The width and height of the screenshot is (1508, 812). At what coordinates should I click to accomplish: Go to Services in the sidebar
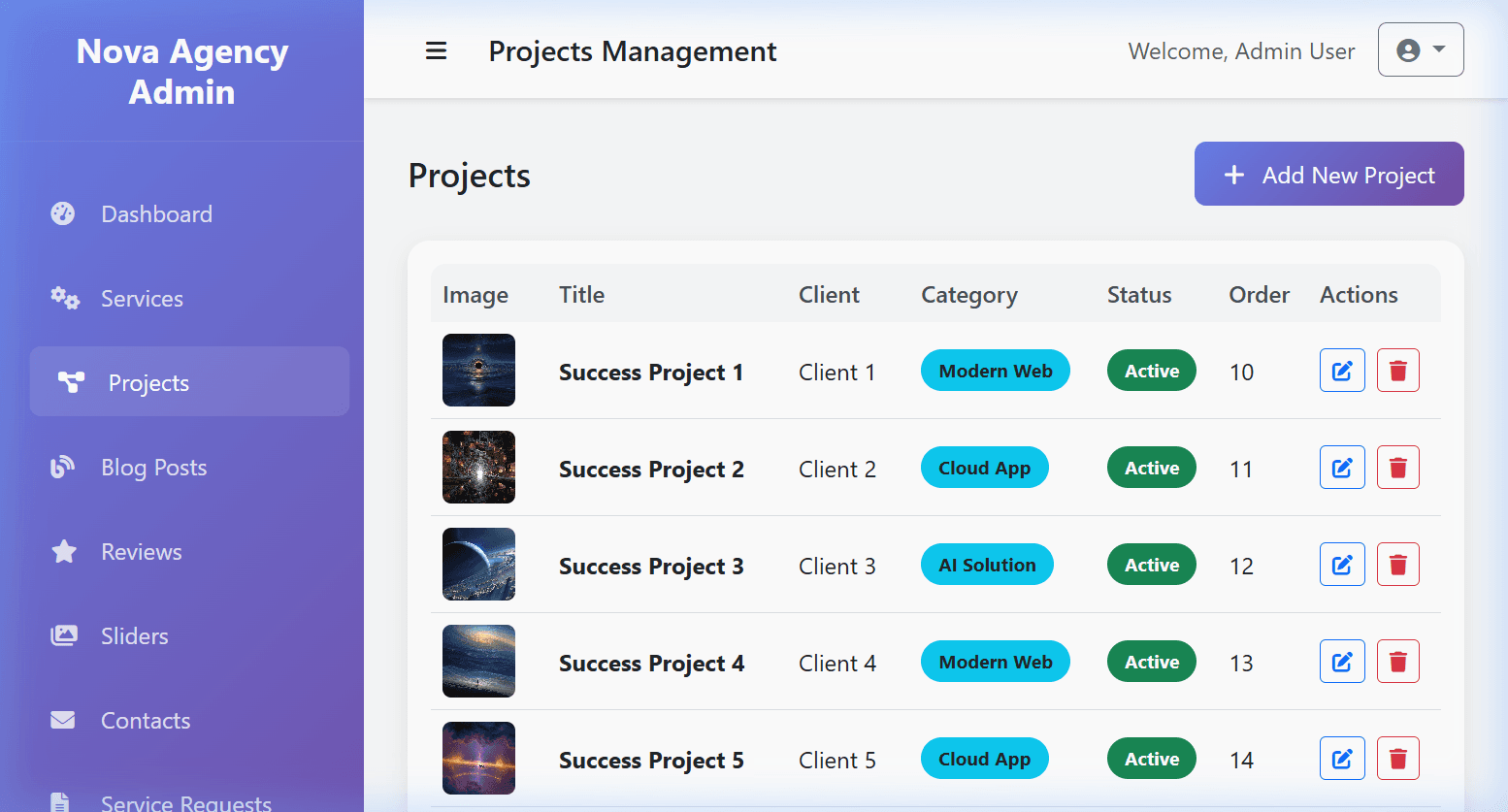[x=189, y=298]
